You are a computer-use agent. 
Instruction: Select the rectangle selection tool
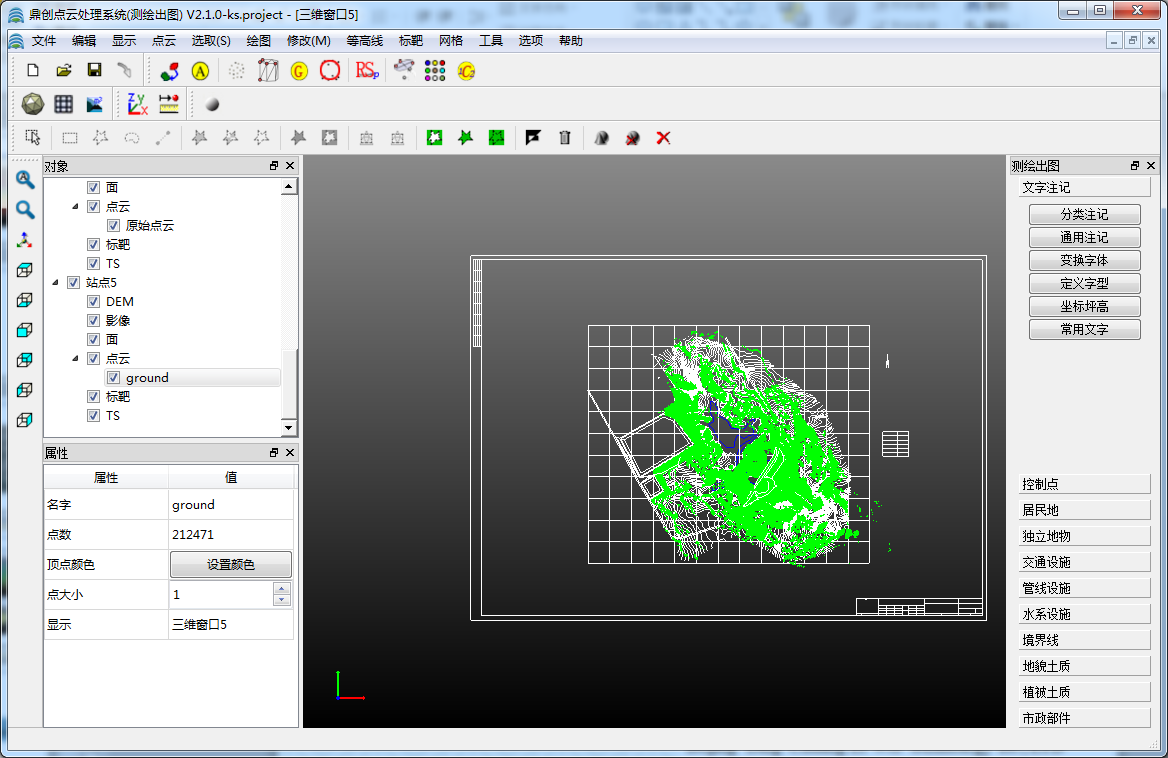point(70,138)
